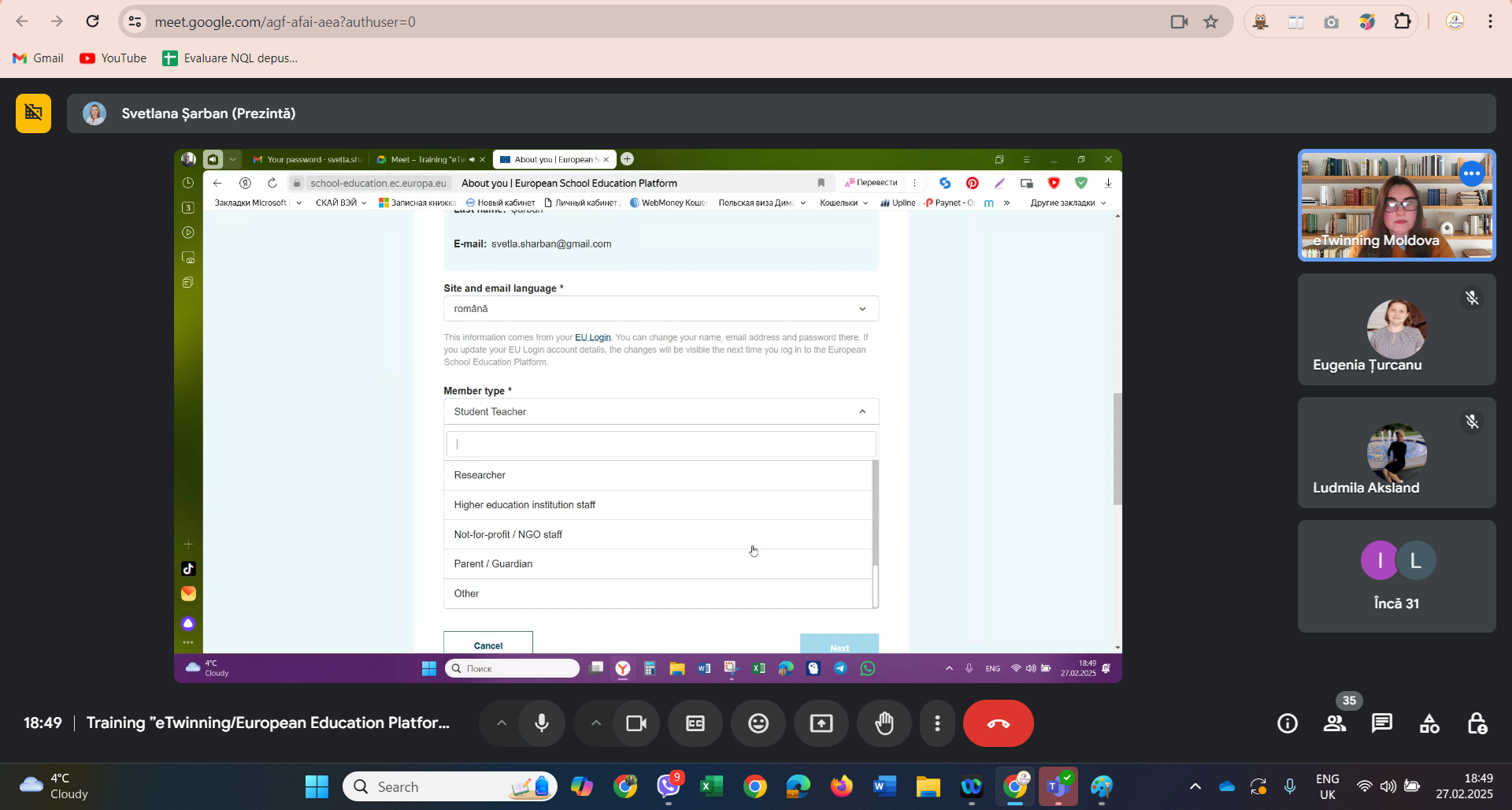Open the Gmail bookmark
The height and width of the screenshot is (810, 1512).
(39, 58)
